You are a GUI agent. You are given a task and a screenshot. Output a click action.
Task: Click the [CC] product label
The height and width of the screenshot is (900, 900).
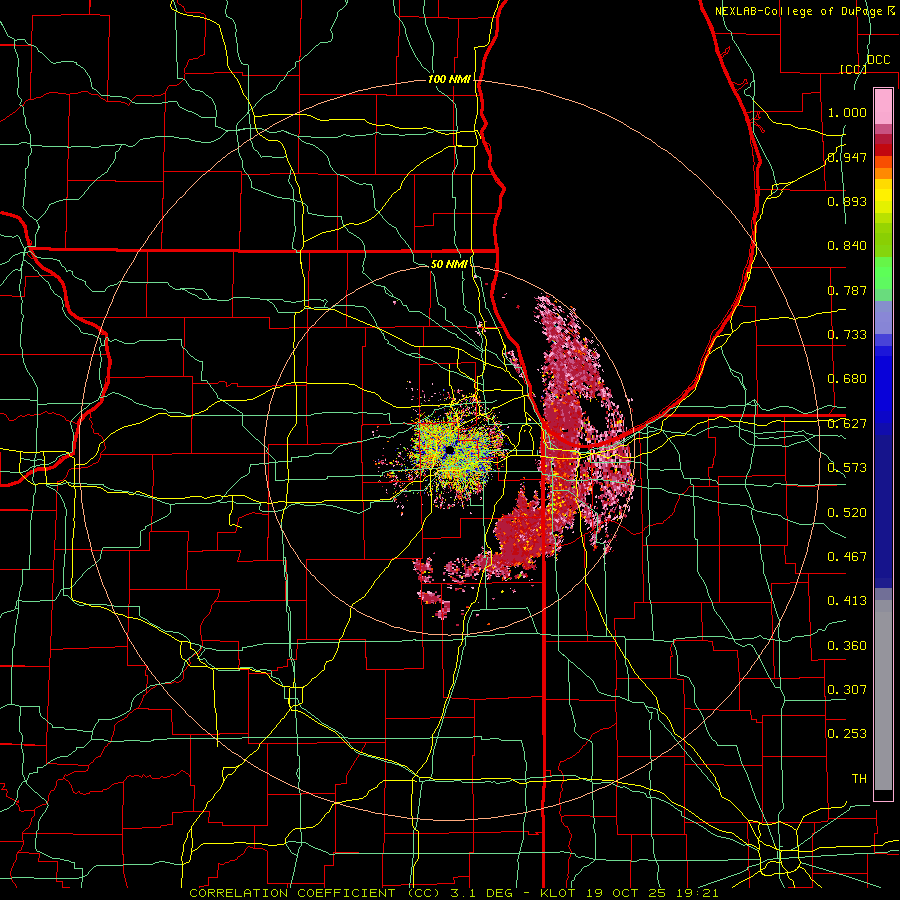pyautogui.click(x=853, y=69)
